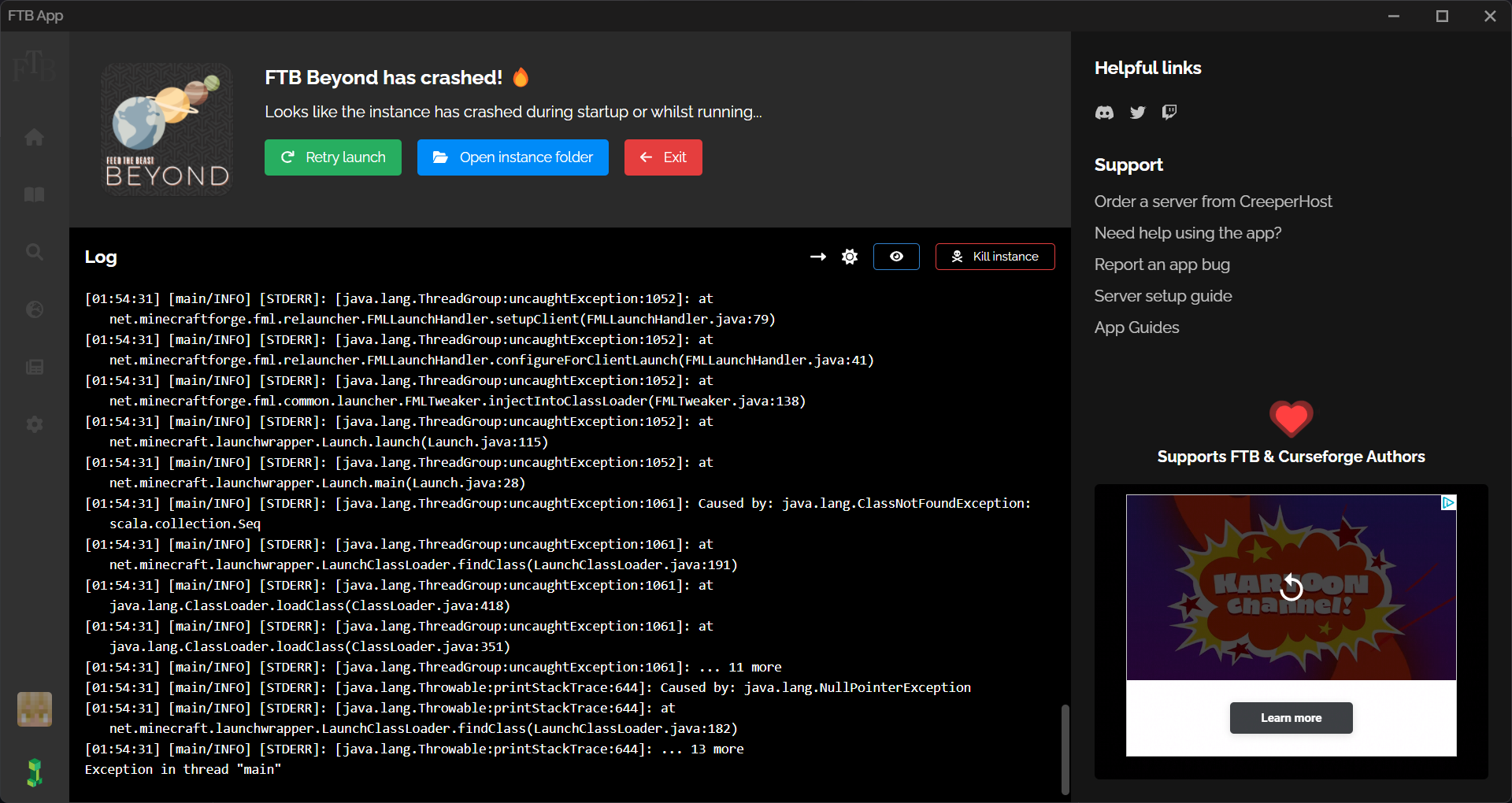The image size is (1512, 803).
Task: Close the FTB App window
Action: [1490, 16]
